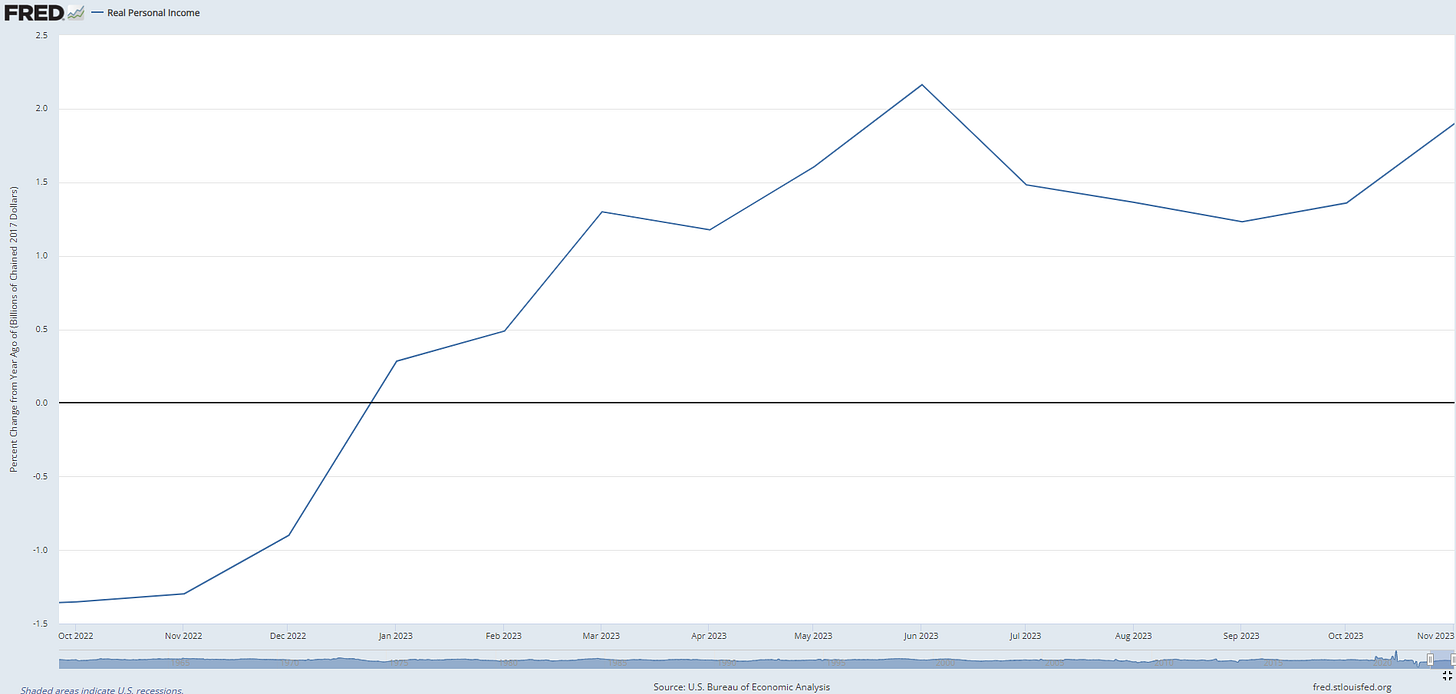This screenshot has height=694, width=1456.
Task: Click the Apr 2023 data point on the line
Action: click(709, 230)
